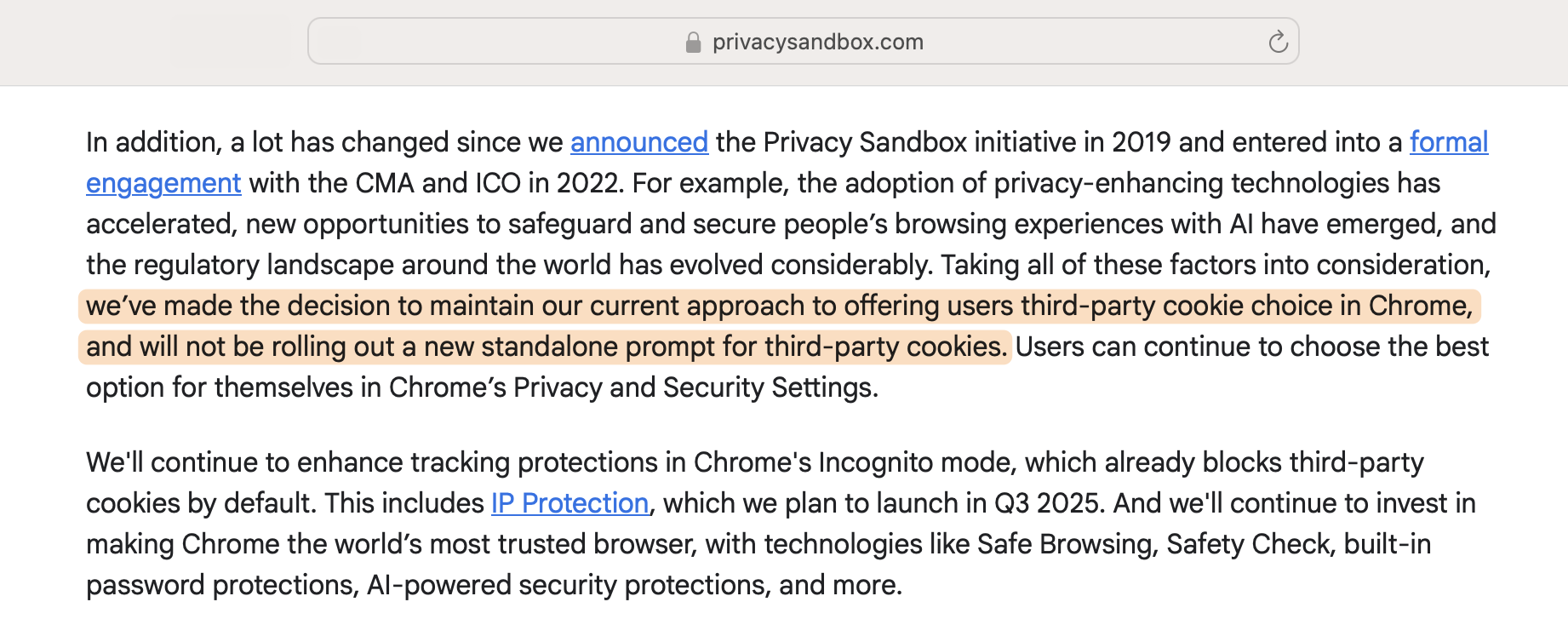1568x642 pixels.
Task: Click the words 'Safety Check'
Action: (x=1248, y=544)
